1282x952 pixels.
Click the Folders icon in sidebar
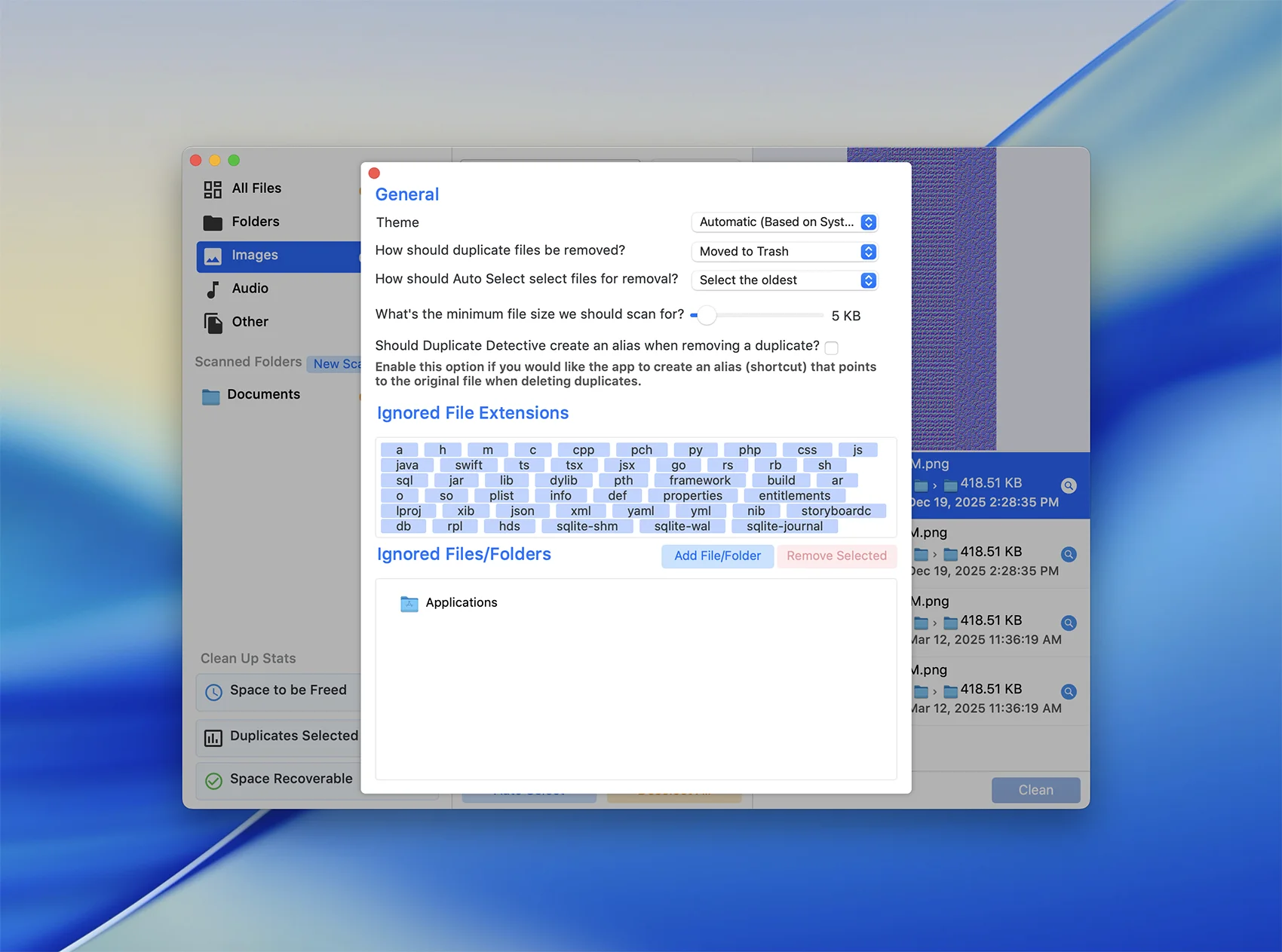click(x=213, y=222)
